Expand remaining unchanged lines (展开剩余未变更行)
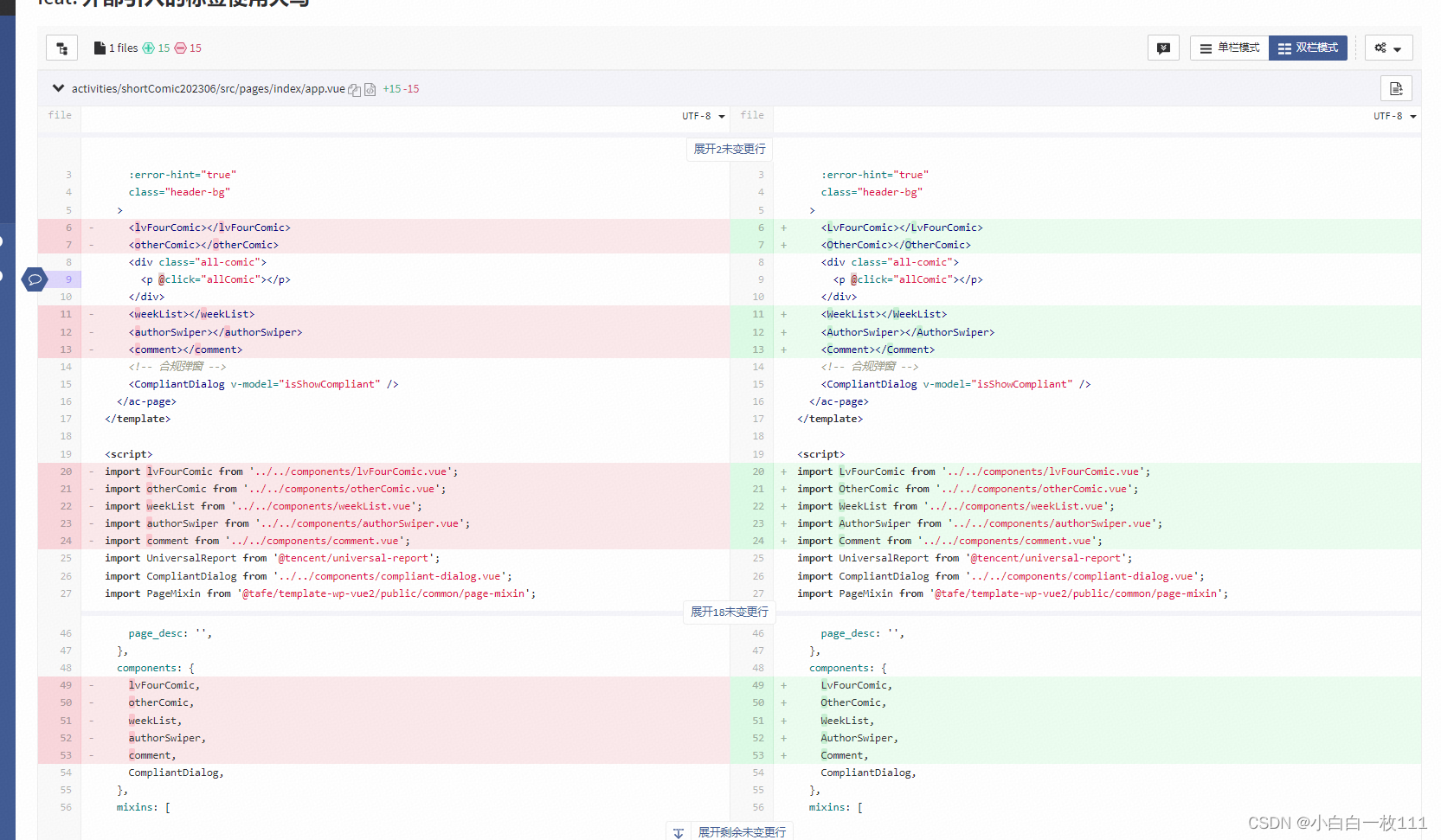 [742, 831]
